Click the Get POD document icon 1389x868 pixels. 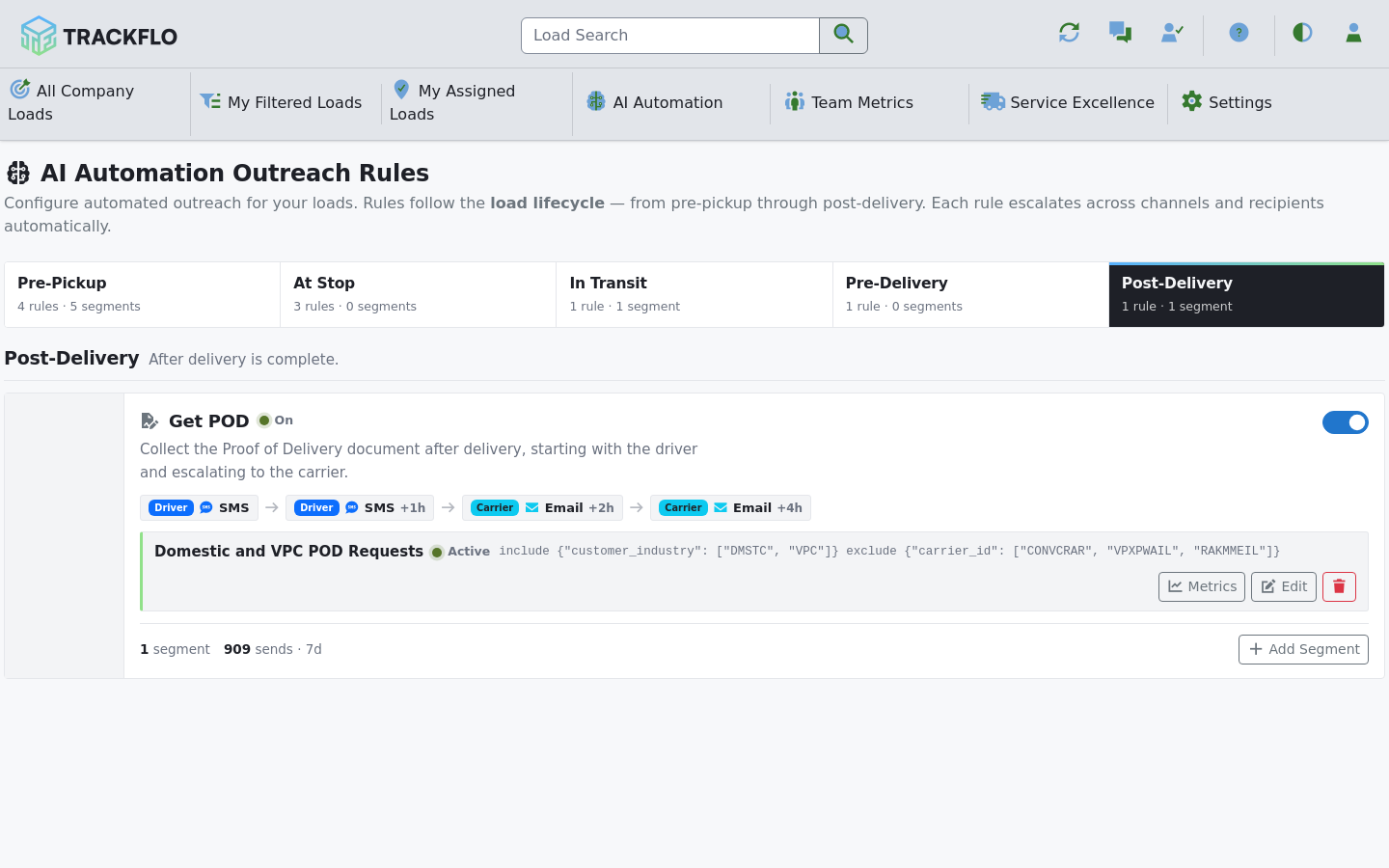click(150, 421)
